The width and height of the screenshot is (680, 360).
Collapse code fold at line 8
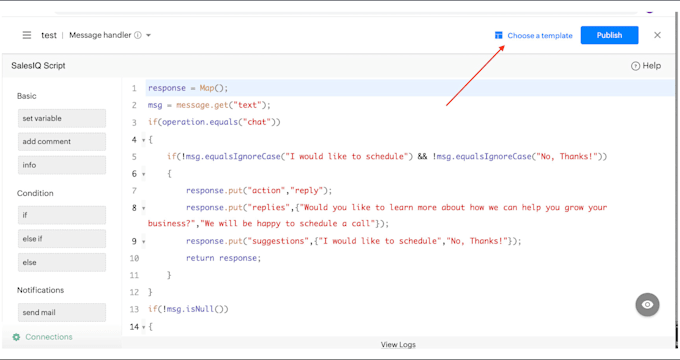tap(144, 208)
